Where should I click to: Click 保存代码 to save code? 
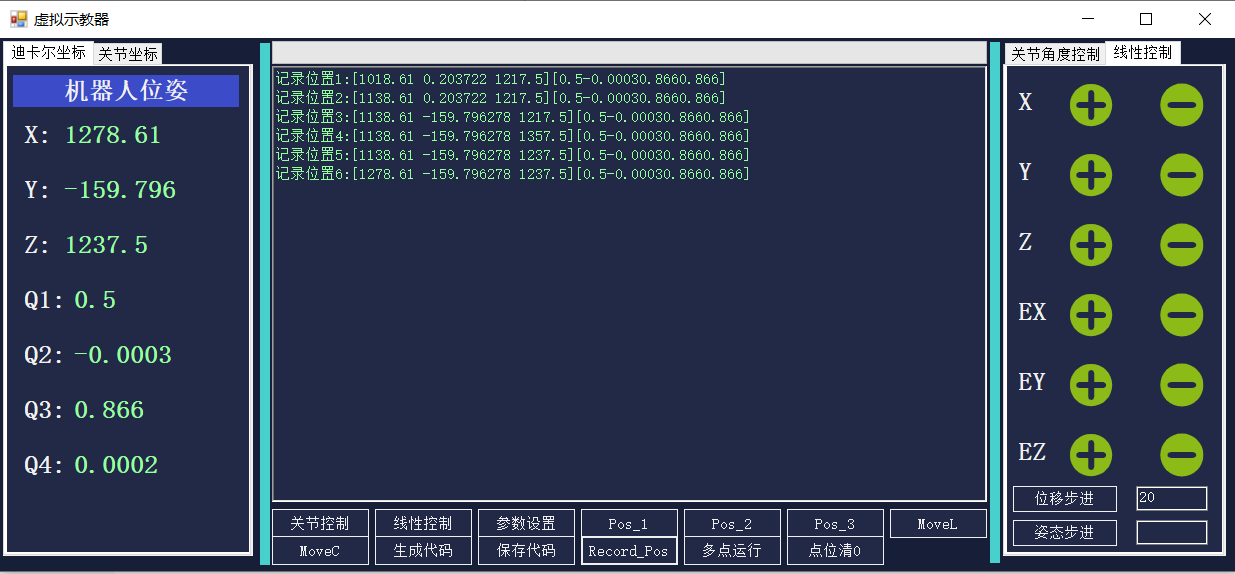point(526,551)
